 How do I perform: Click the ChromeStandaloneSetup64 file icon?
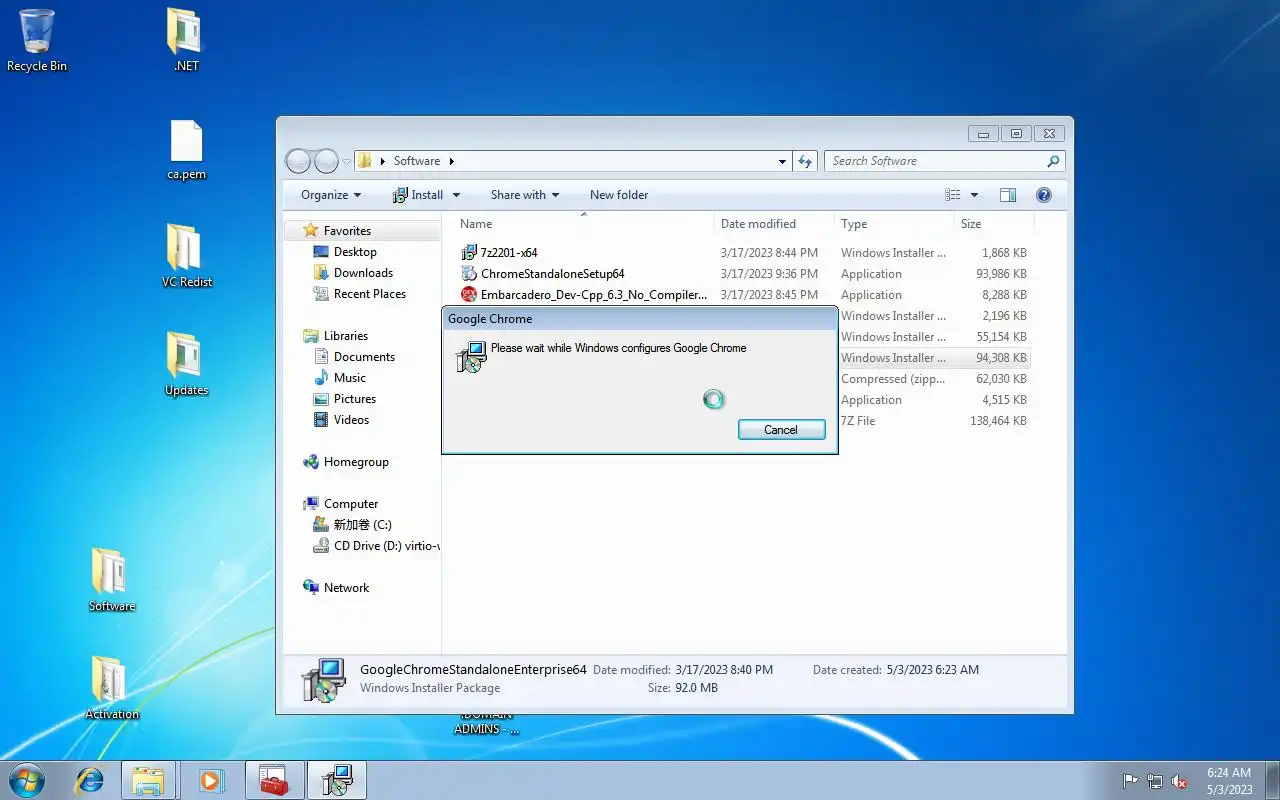[x=469, y=274]
